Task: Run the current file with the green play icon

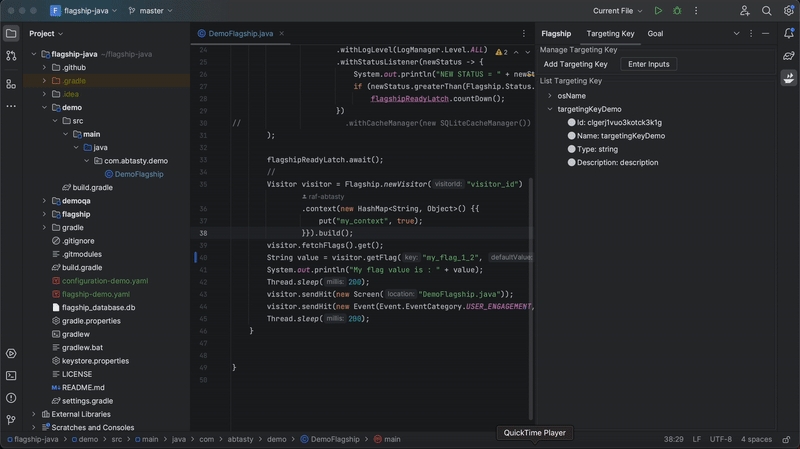Action: pyautogui.click(x=657, y=11)
